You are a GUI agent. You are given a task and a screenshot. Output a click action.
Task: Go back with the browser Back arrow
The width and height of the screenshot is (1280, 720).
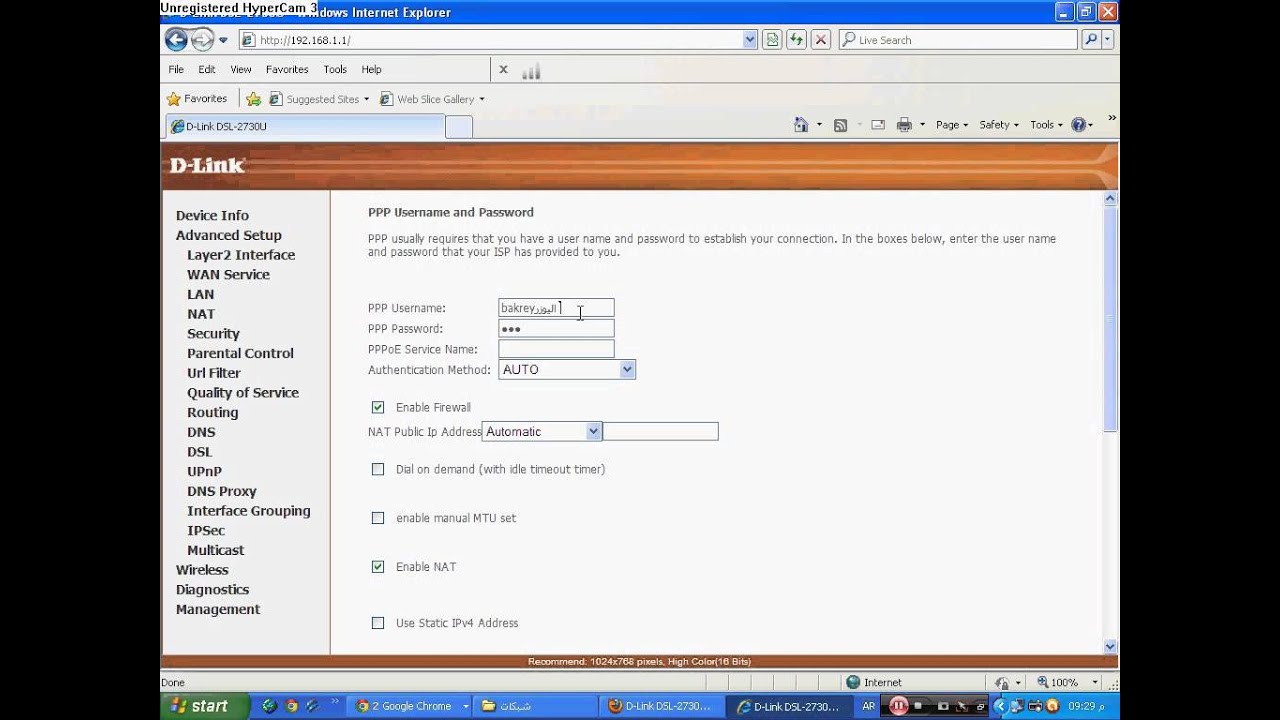pos(176,40)
